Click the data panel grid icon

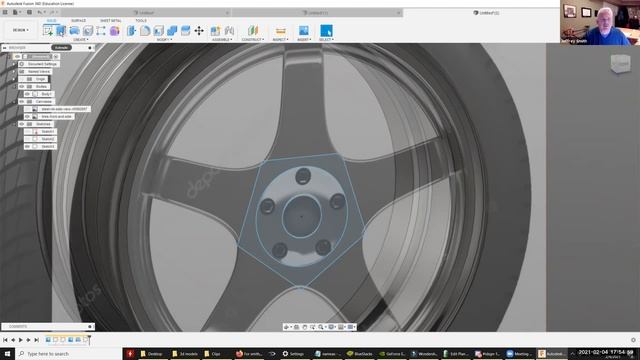[x=5, y=12]
